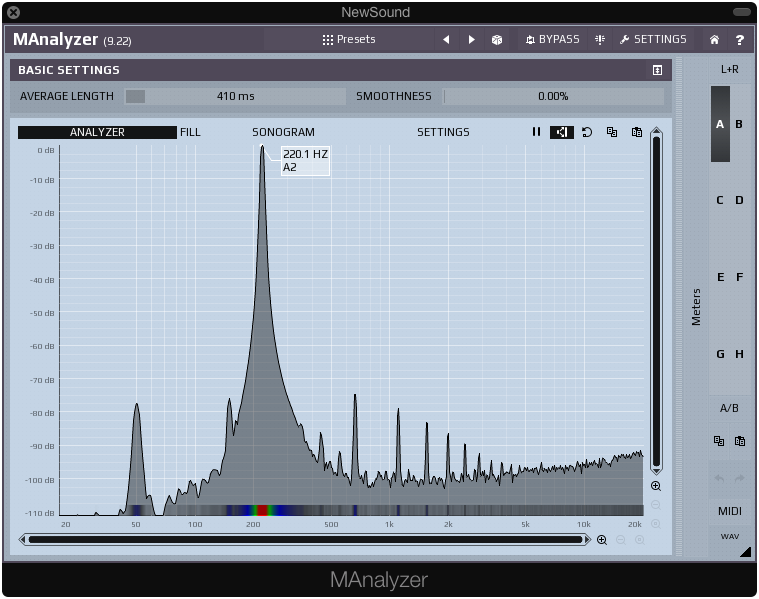The height and width of the screenshot is (599, 759).
Task: Collapse the Basic Settings panel icon
Action: [x=657, y=70]
